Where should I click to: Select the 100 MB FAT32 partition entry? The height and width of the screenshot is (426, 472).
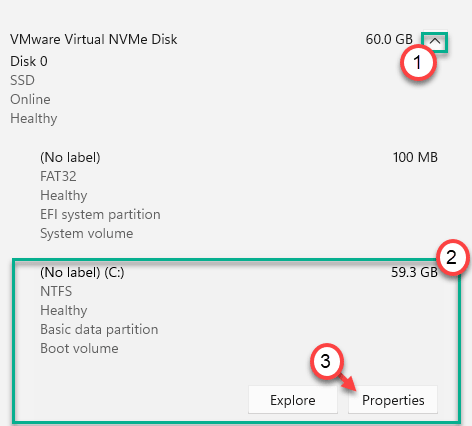pos(239,195)
